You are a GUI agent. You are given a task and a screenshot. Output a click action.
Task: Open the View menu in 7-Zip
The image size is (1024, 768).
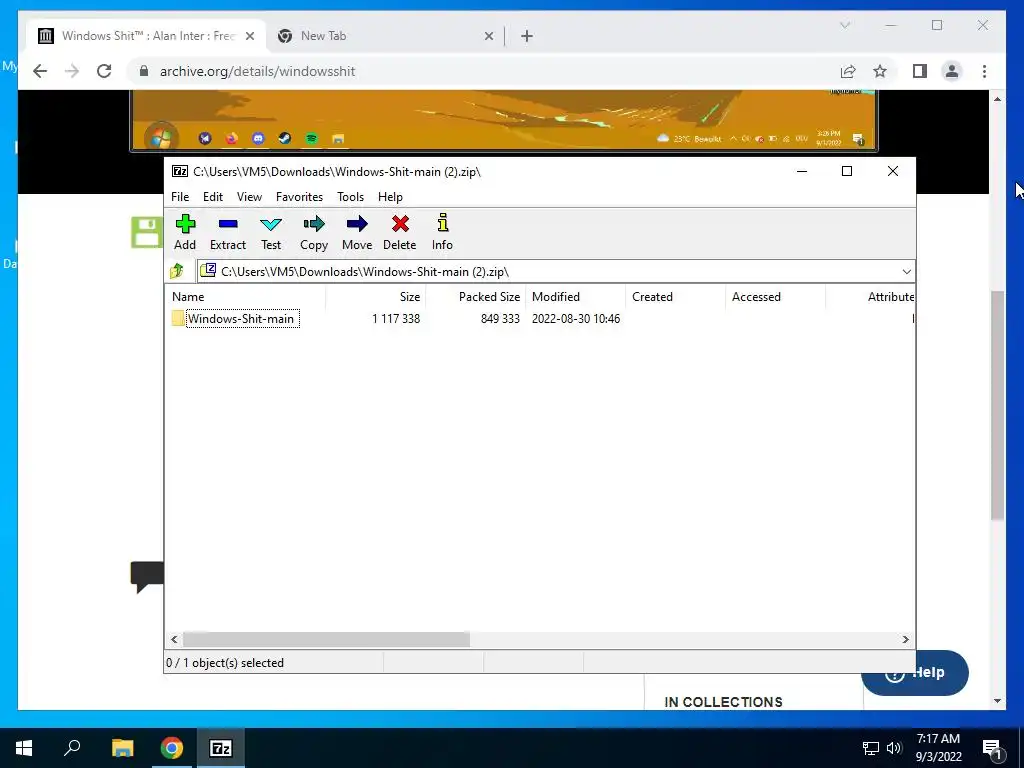(x=249, y=197)
